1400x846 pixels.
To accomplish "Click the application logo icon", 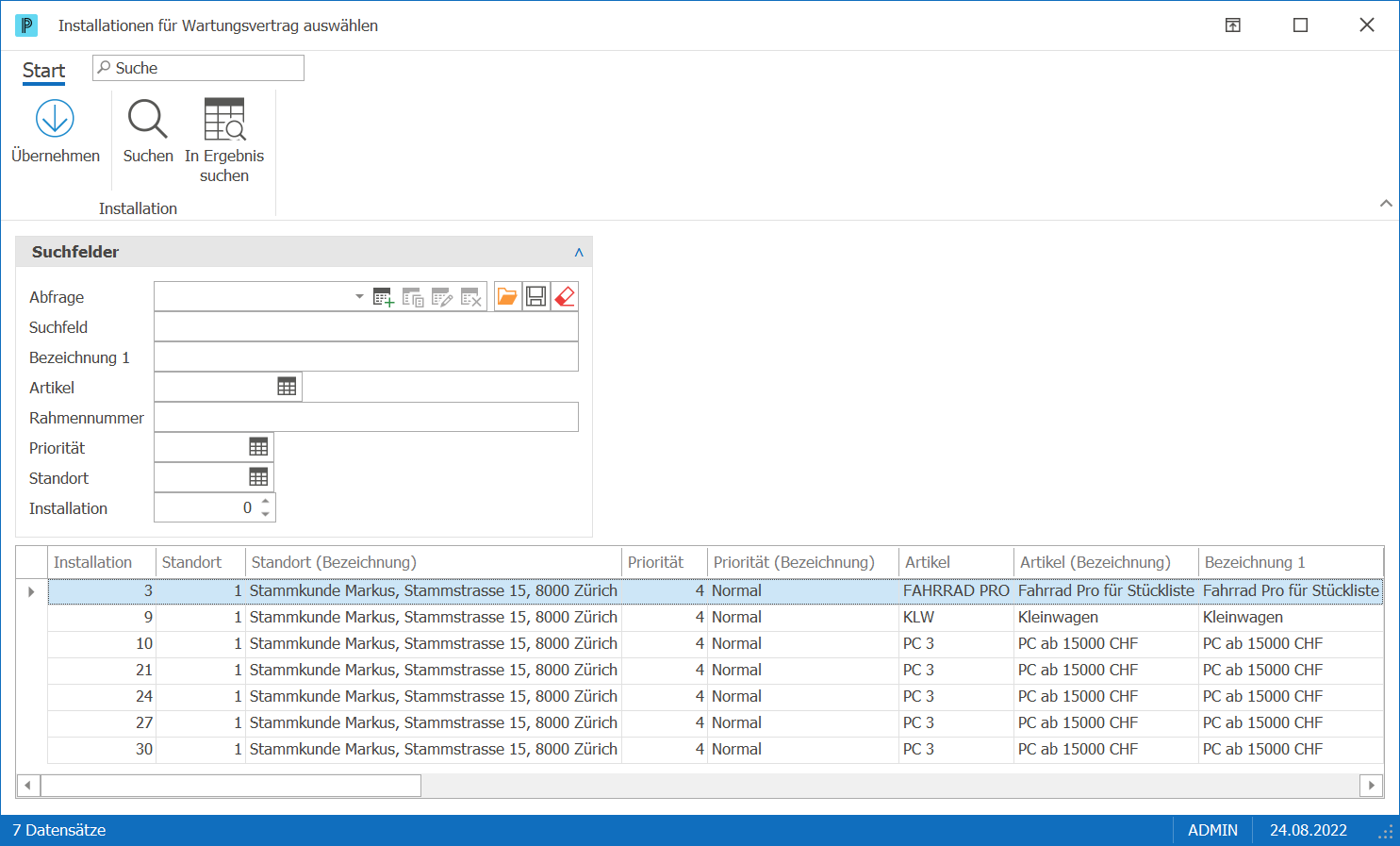I will click(26, 25).
